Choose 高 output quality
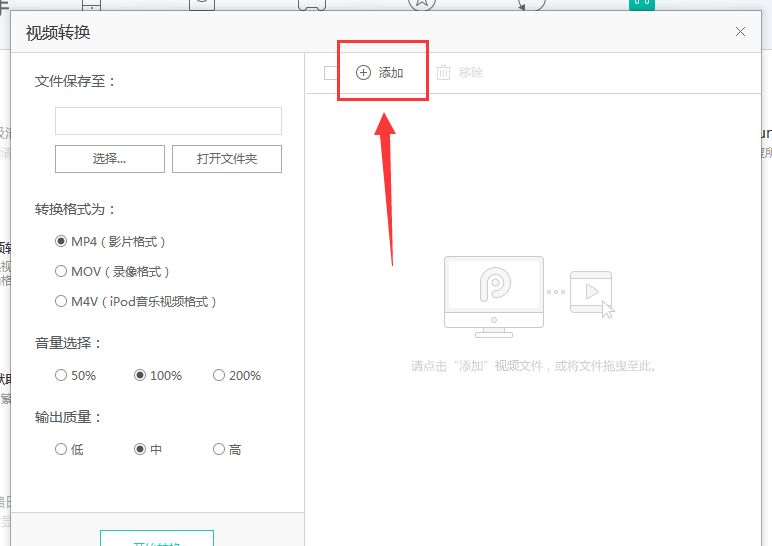Viewport: 772px width, 546px height. [219, 449]
